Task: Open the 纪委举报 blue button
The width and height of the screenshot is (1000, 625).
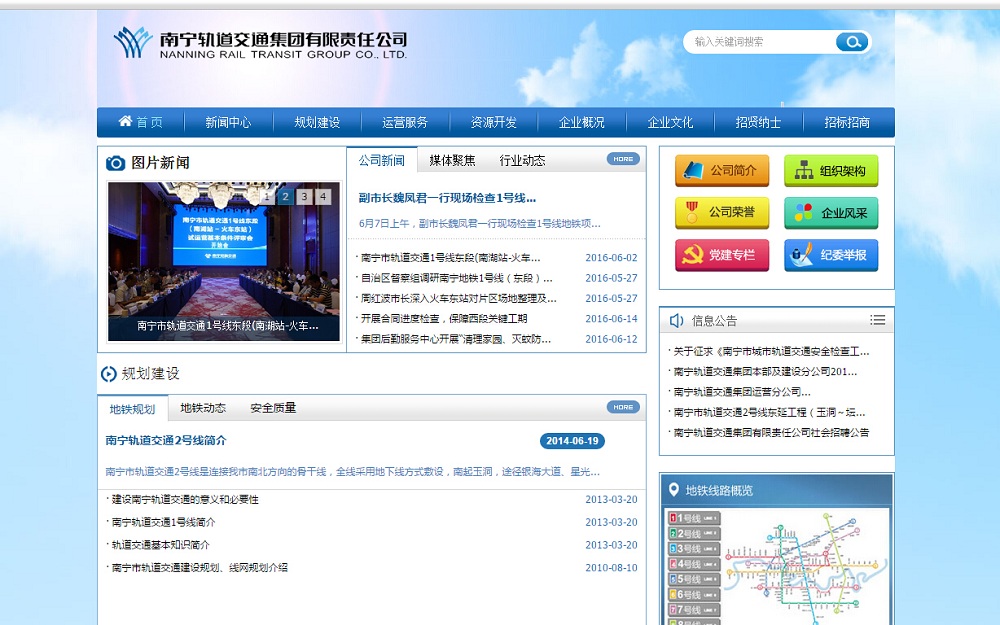Action: pos(831,255)
